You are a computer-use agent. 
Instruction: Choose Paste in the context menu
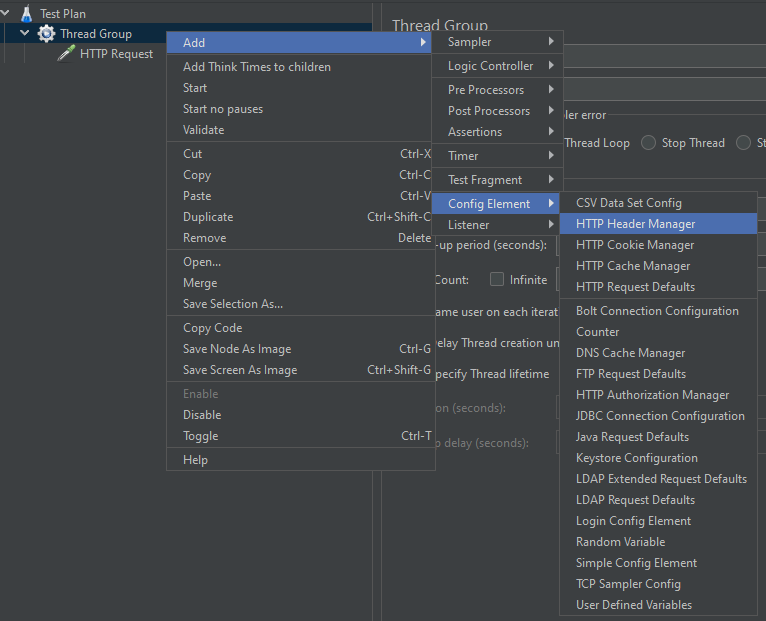pos(299,196)
